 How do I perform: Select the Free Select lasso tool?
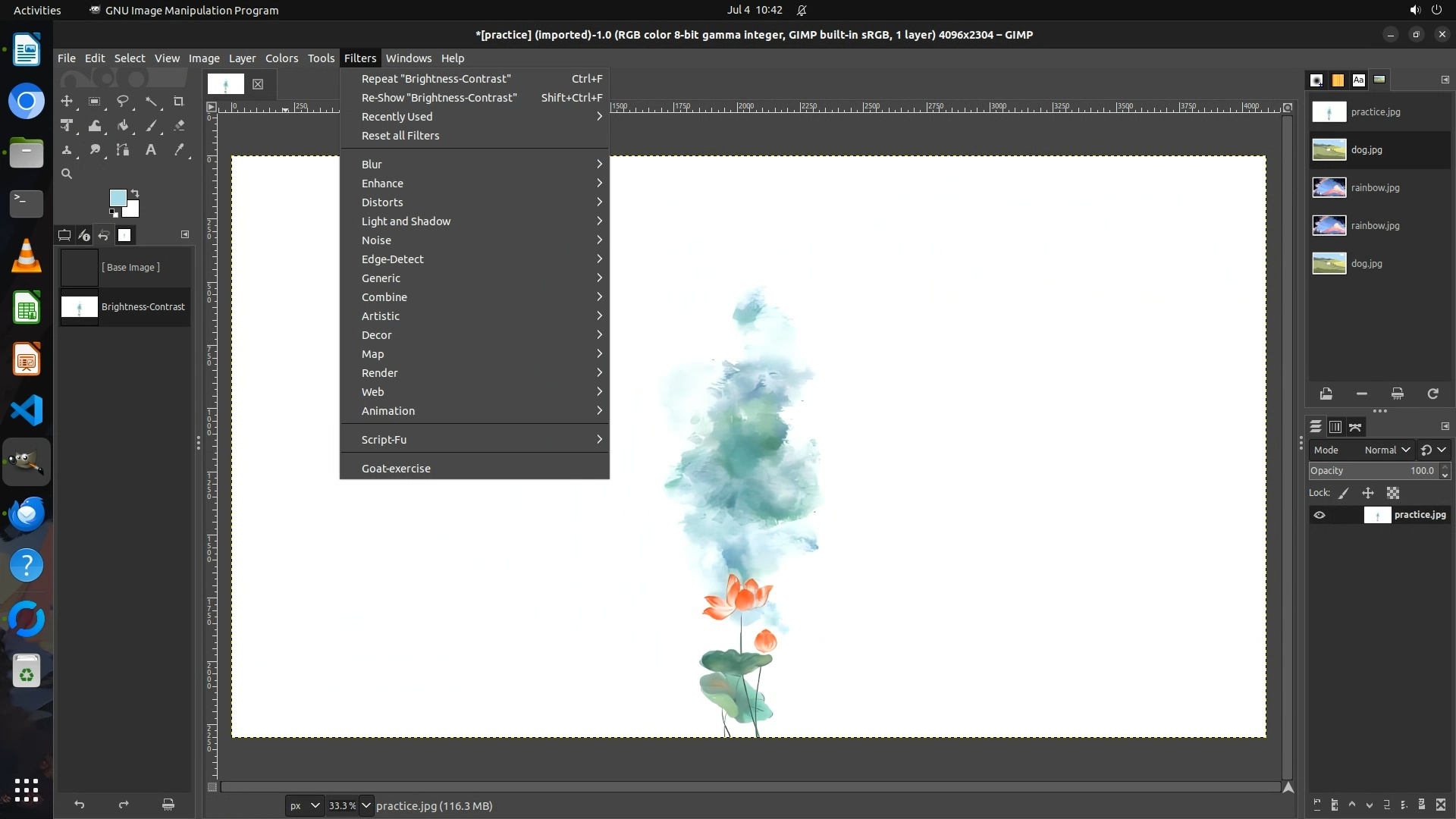[x=123, y=101]
